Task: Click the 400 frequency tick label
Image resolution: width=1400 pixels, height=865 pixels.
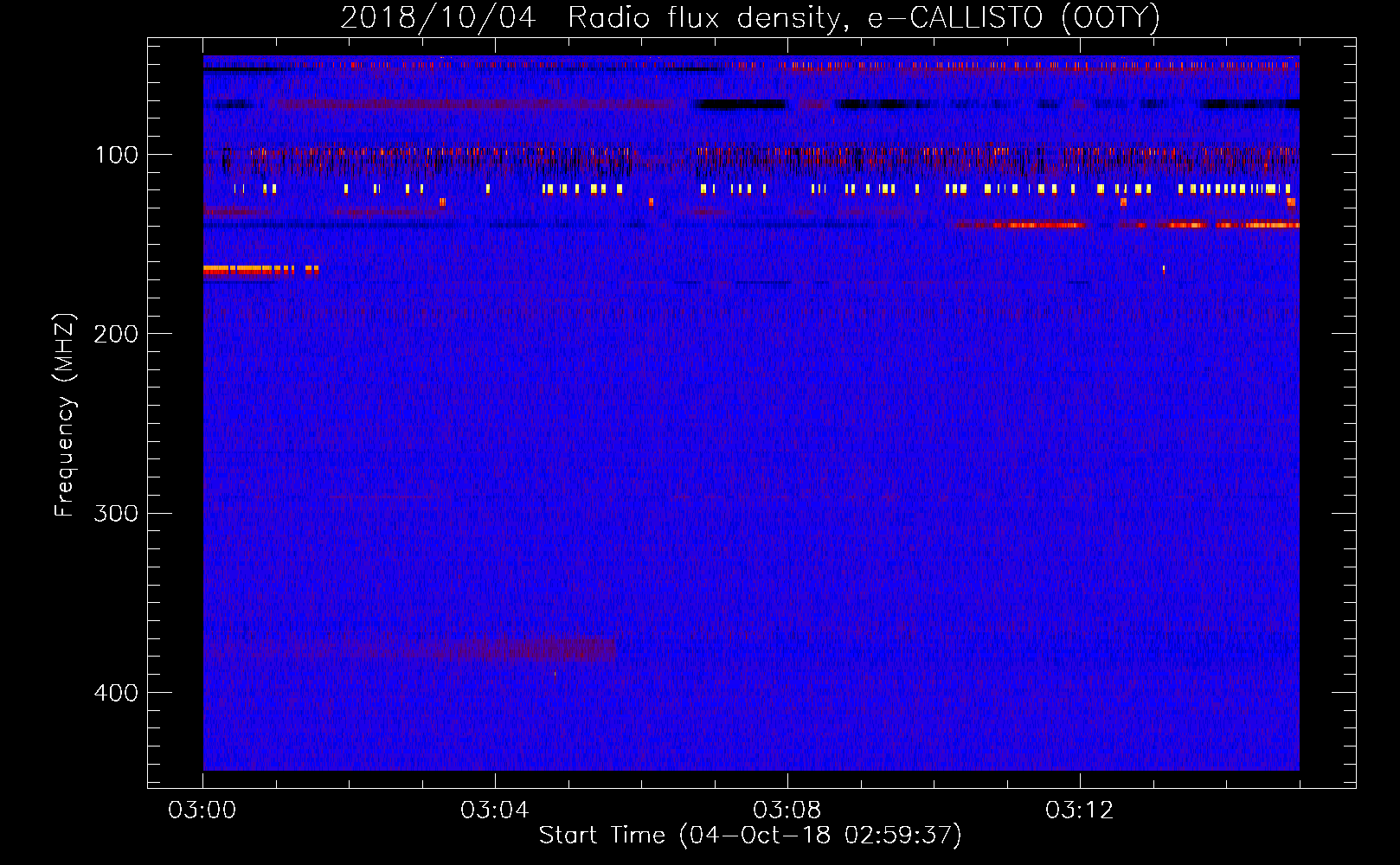Action: click(116, 693)
